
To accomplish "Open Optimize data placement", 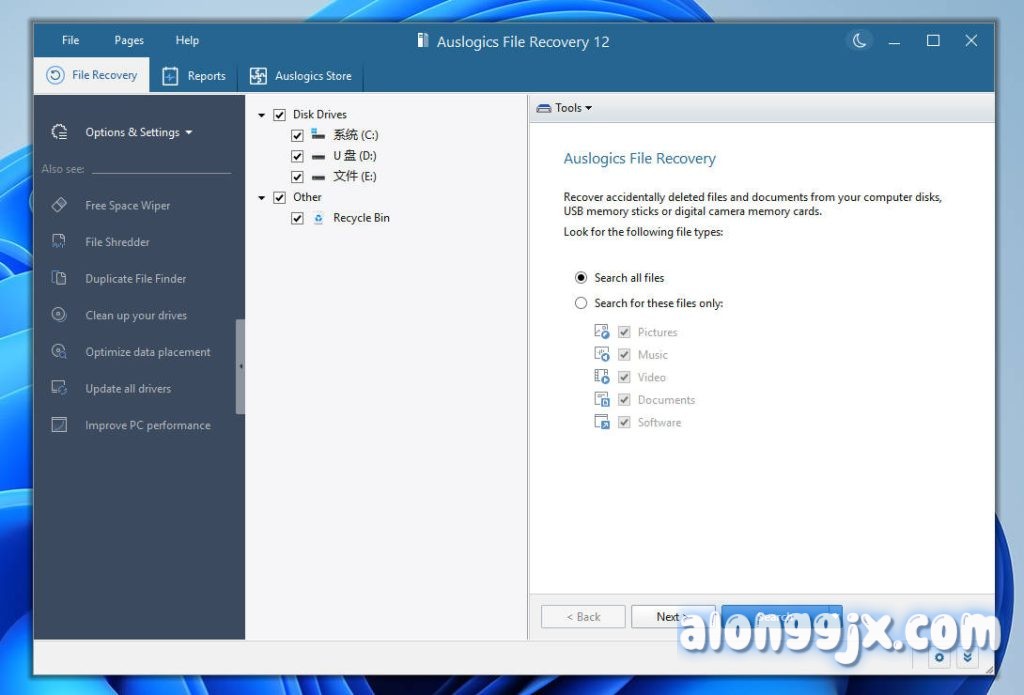I will pyautogui.click(x=147, y=352).
